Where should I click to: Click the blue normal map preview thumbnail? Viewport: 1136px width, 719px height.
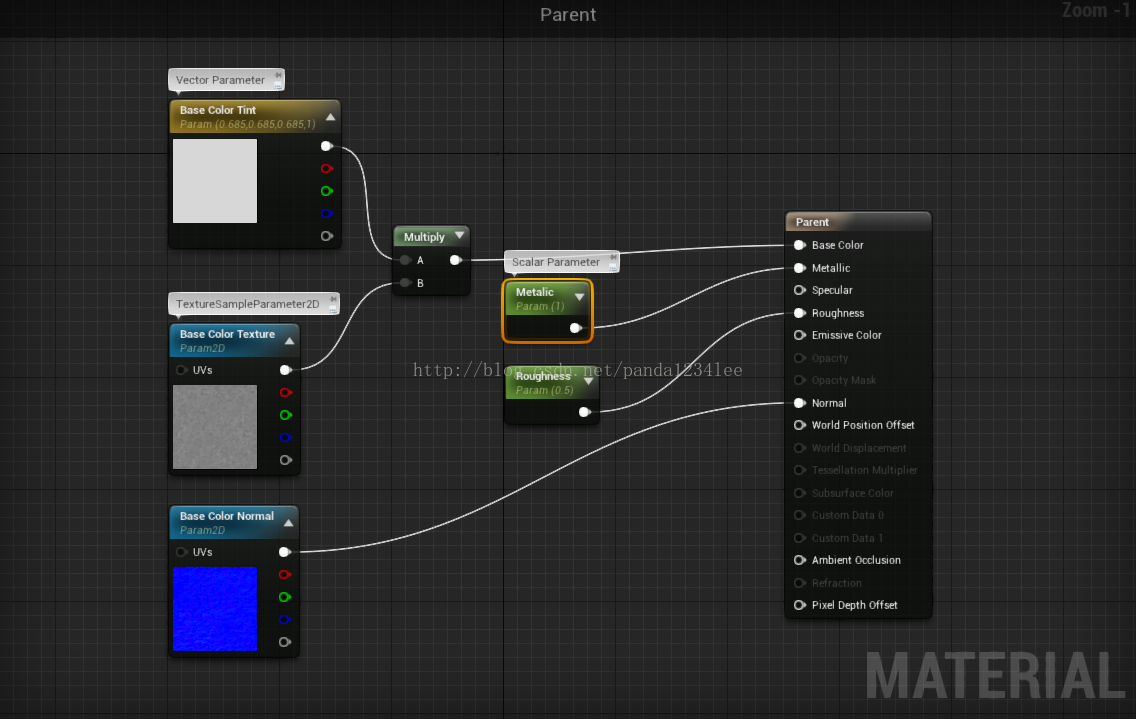(x=215, y=609)
